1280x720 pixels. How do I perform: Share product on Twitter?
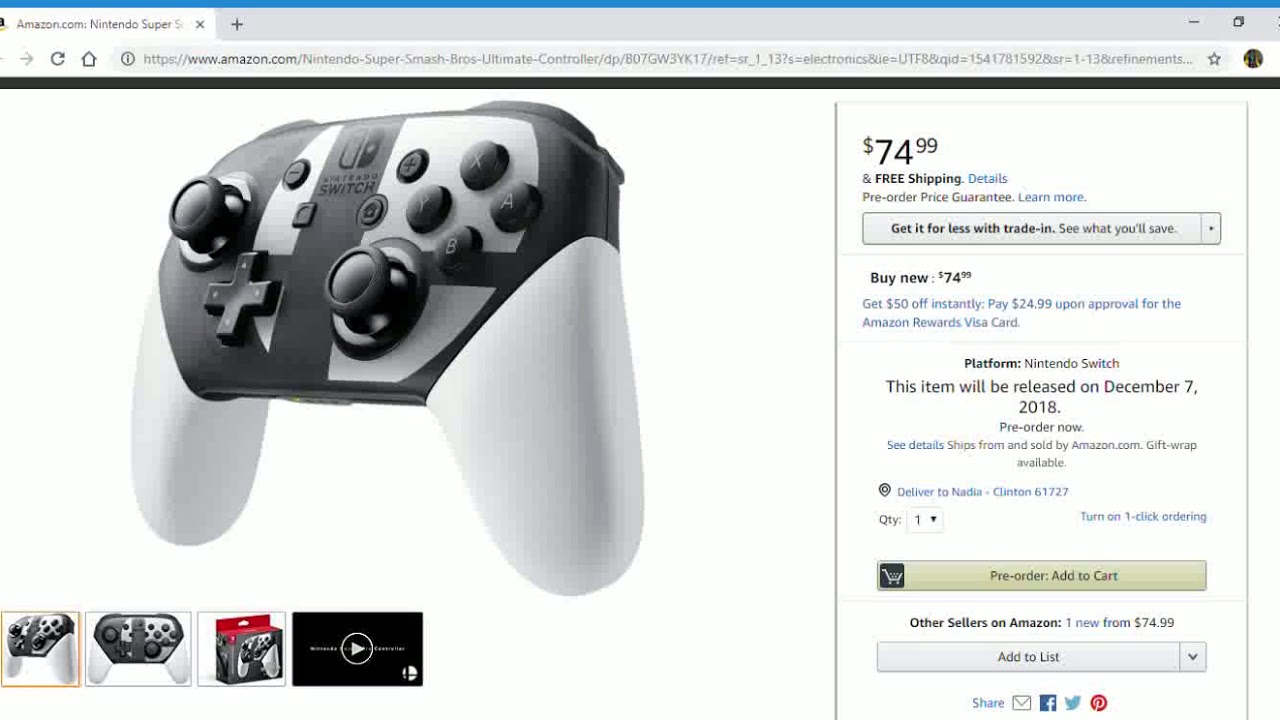pyautogui.click(x=1073, y=703)
